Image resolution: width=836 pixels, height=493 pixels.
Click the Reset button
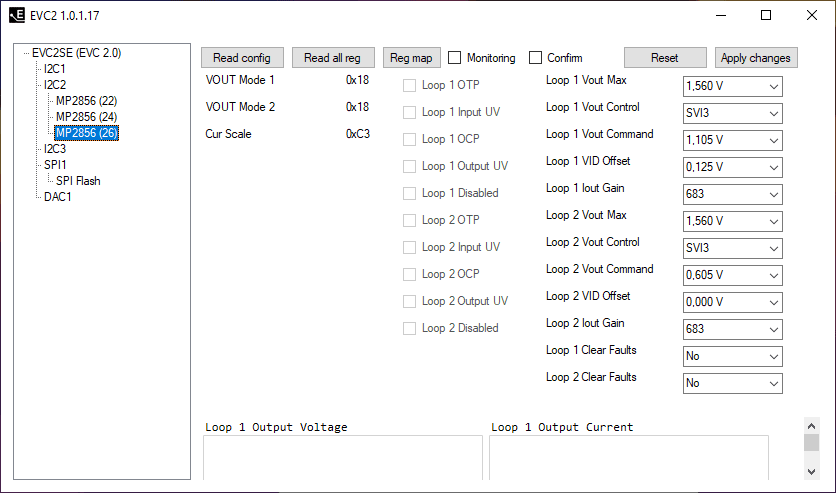pyautogui.click(x=664, y=58)
